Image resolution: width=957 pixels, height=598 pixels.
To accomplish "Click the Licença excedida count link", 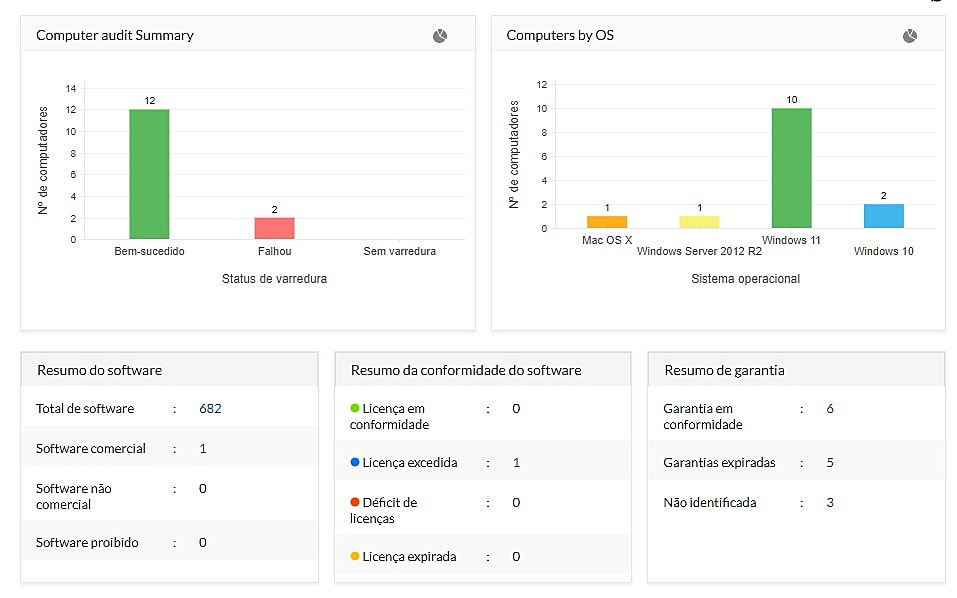I will [516, 463].
